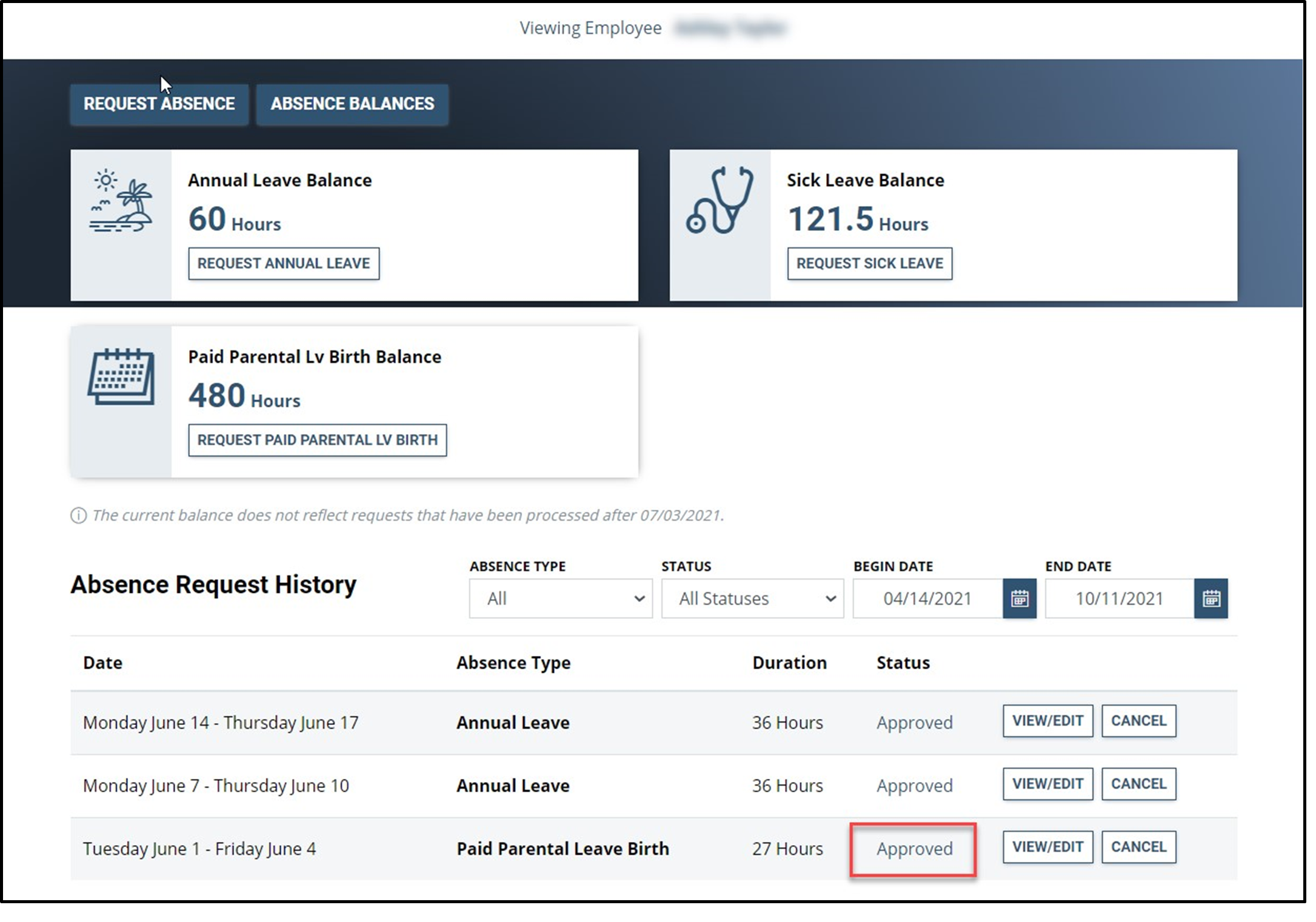Switch to Absence Balances tab

352,104
